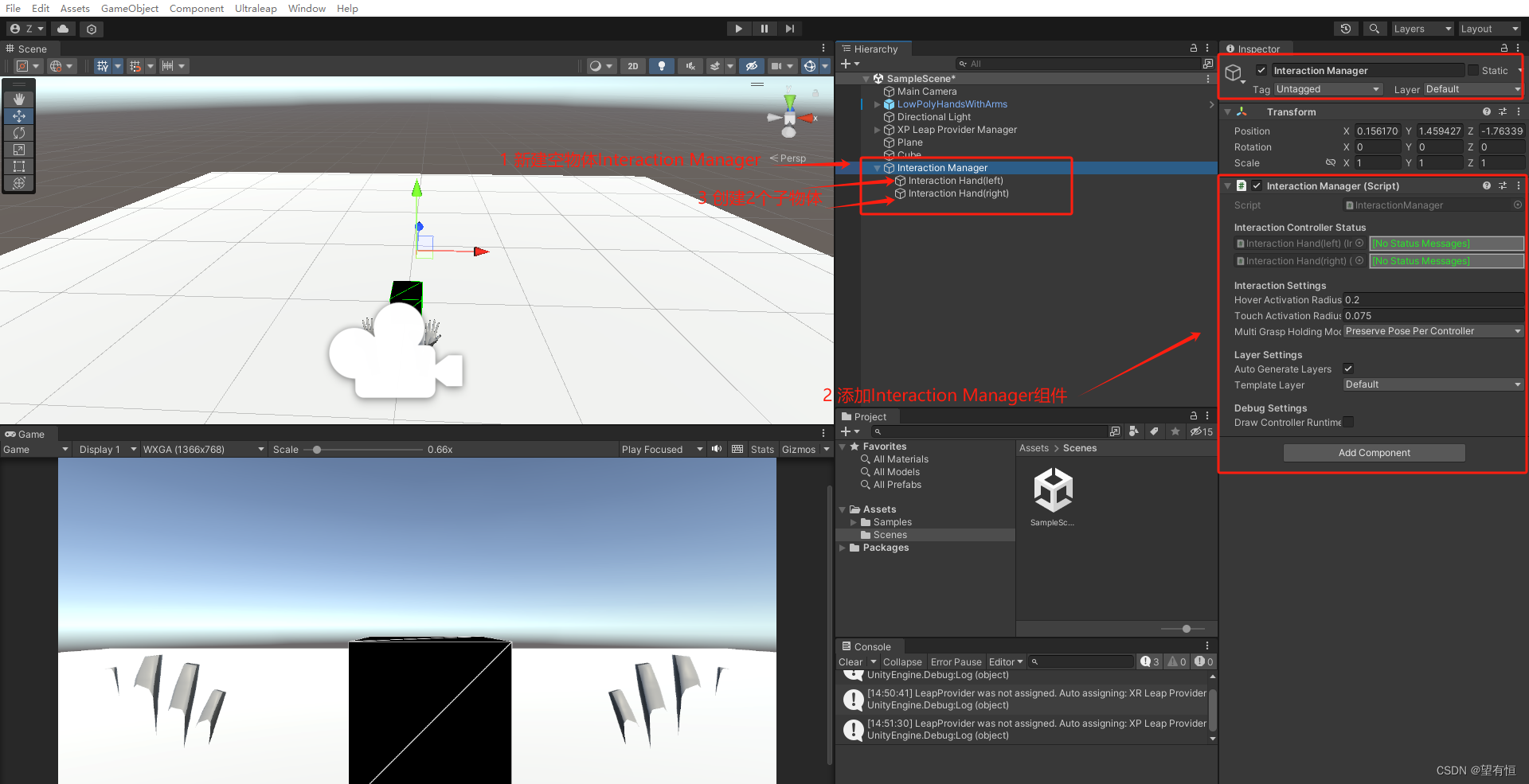Expand XP Leap Provider Manager node
Image resolution: width=1529 pixels, height=784 pixels.
(878, 130)
